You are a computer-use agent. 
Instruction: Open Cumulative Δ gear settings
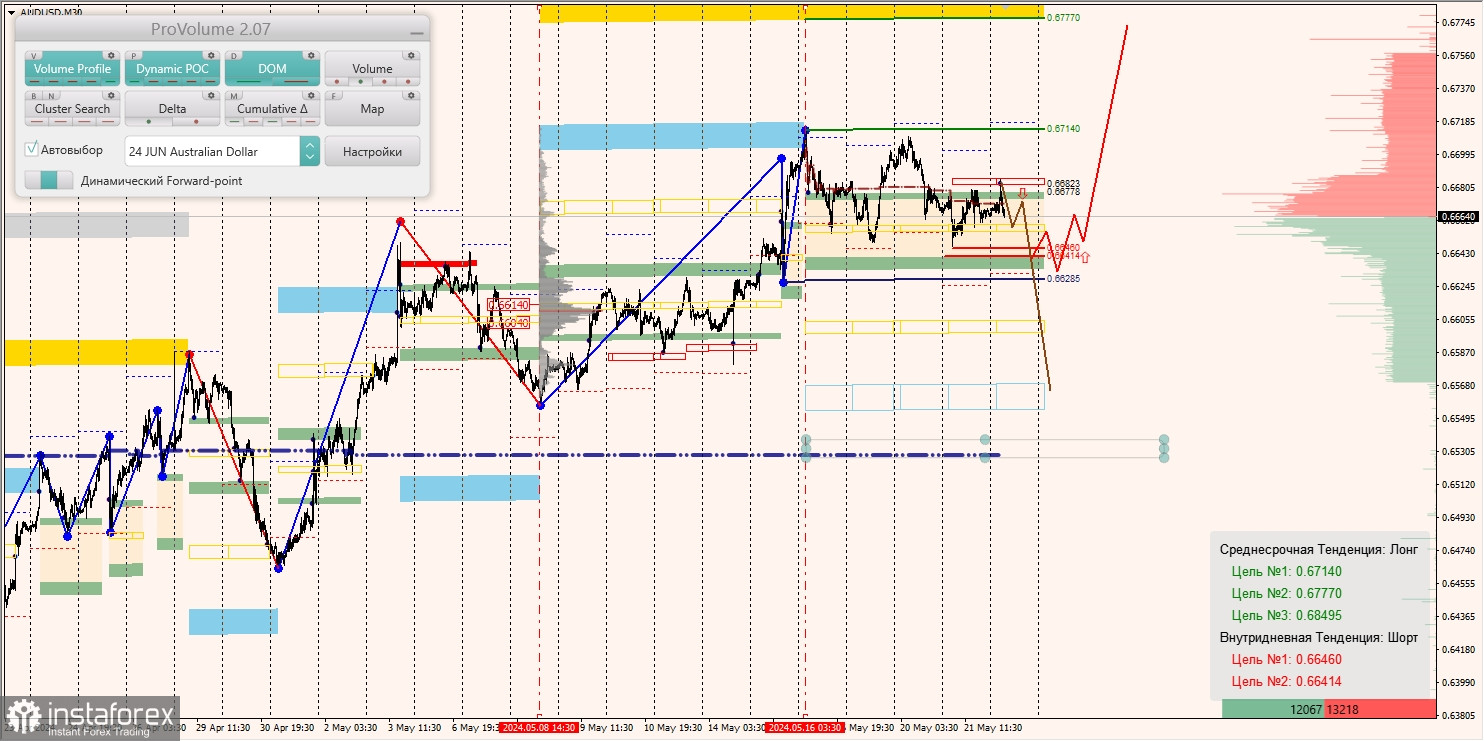tap(311, 95)
